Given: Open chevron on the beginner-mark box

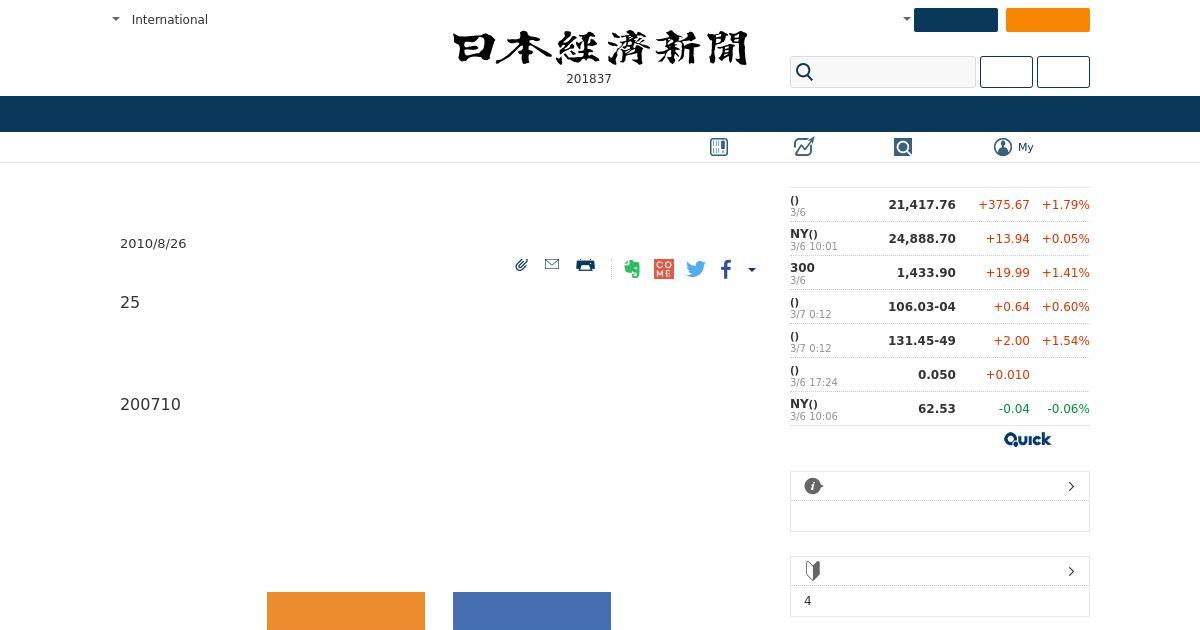Looking at the screenshot, I should (x=1071, y=571).
